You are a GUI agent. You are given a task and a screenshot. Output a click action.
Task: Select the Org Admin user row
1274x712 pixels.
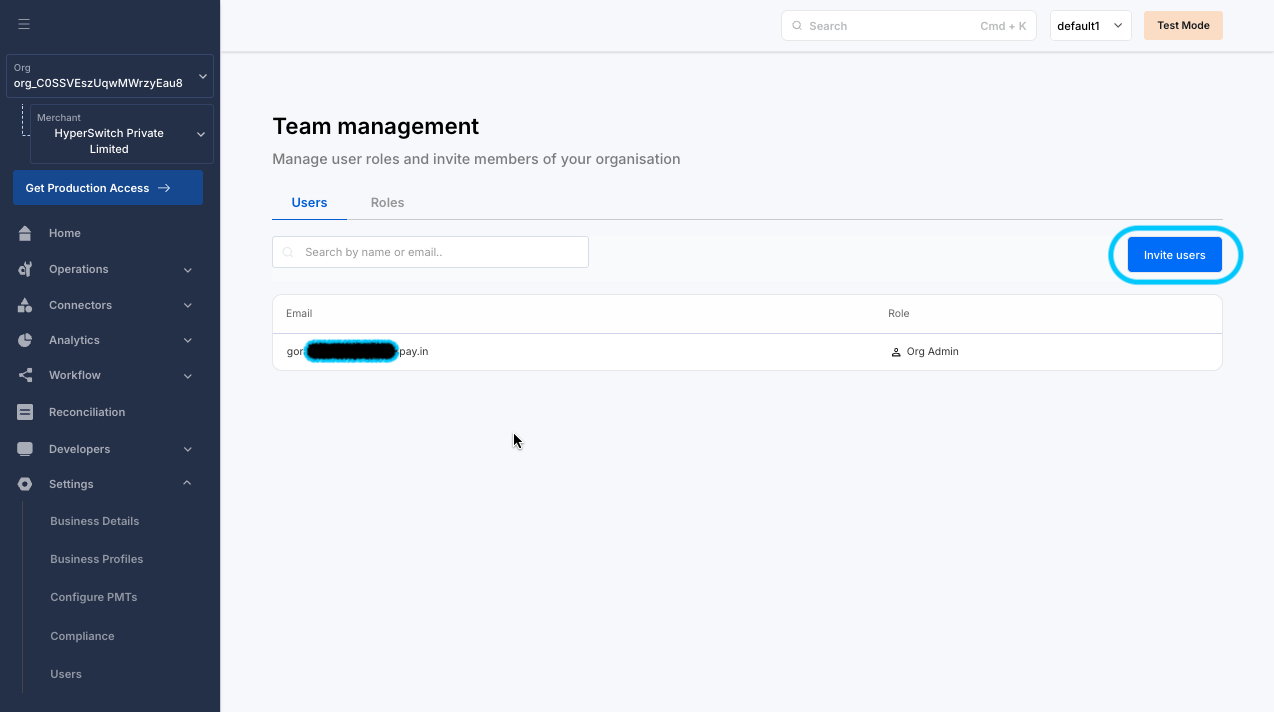(746, 352)
